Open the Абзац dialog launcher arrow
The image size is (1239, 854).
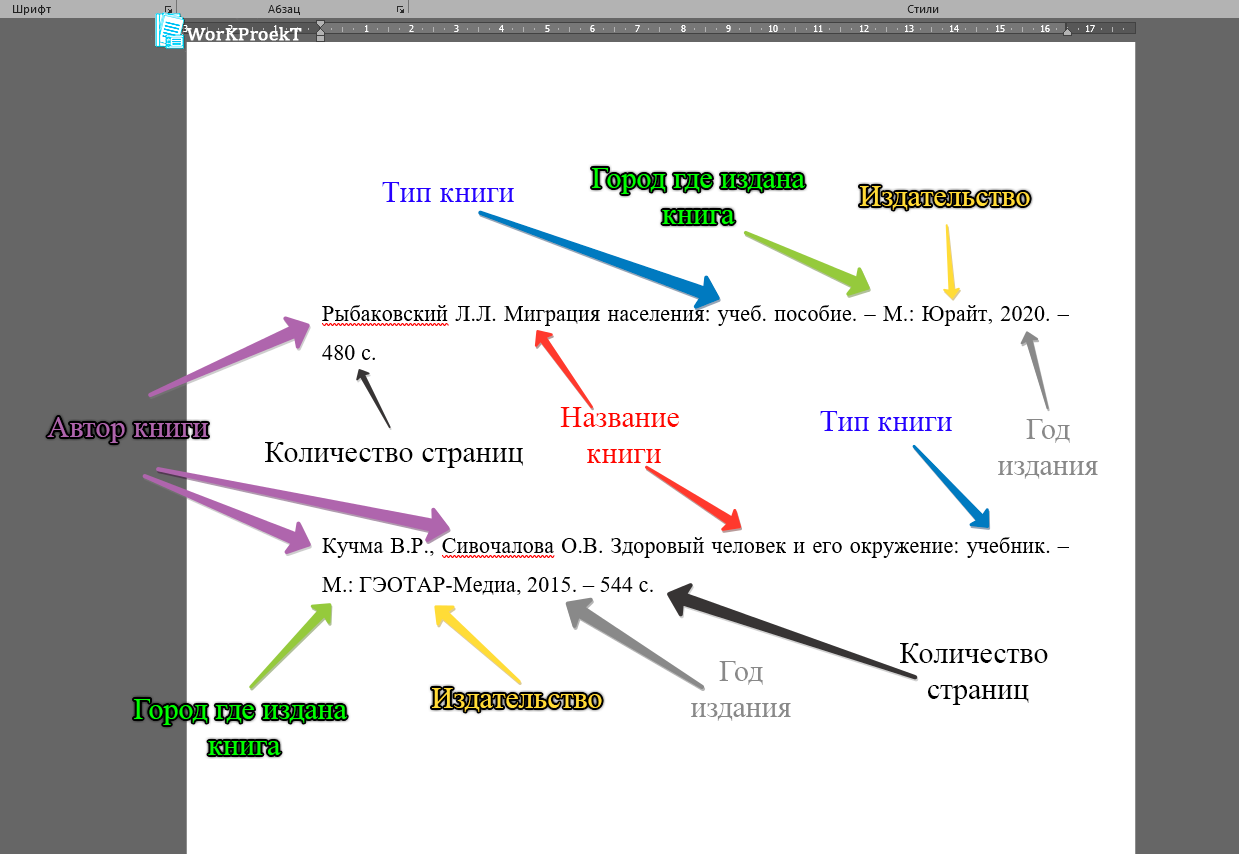click(x=400, y=8)
